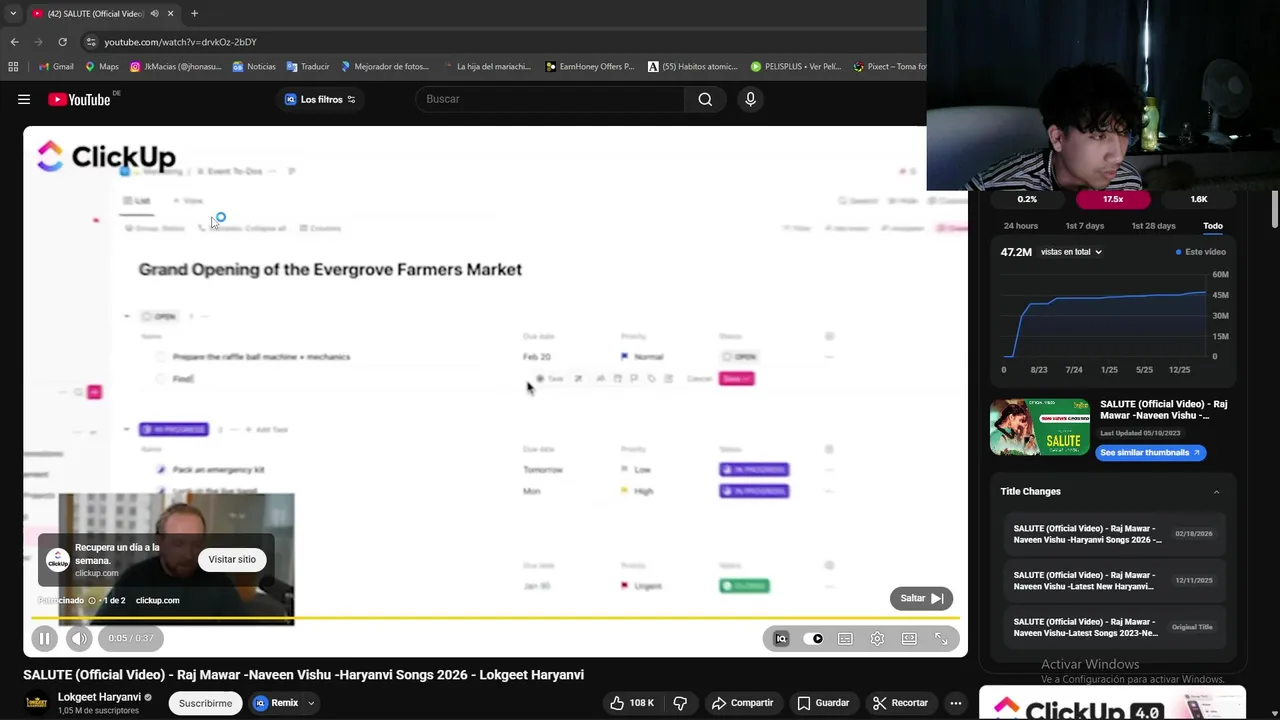Seek on the yellow ad progress bar
Image resolution: width=1280 pixels, height=720 pixels.
tap(495, 617)
